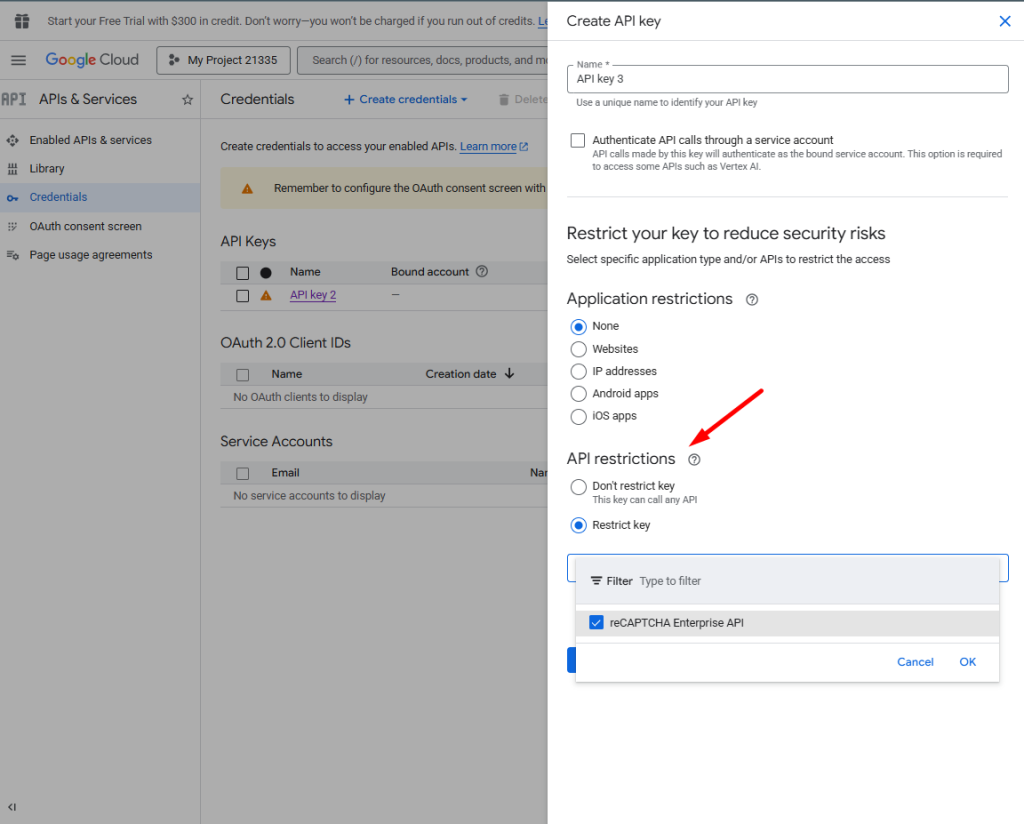The width and height of the screenshot is (1024, 824).
Task: Click Cancel in the API selection popup
Action: (915, 662)
